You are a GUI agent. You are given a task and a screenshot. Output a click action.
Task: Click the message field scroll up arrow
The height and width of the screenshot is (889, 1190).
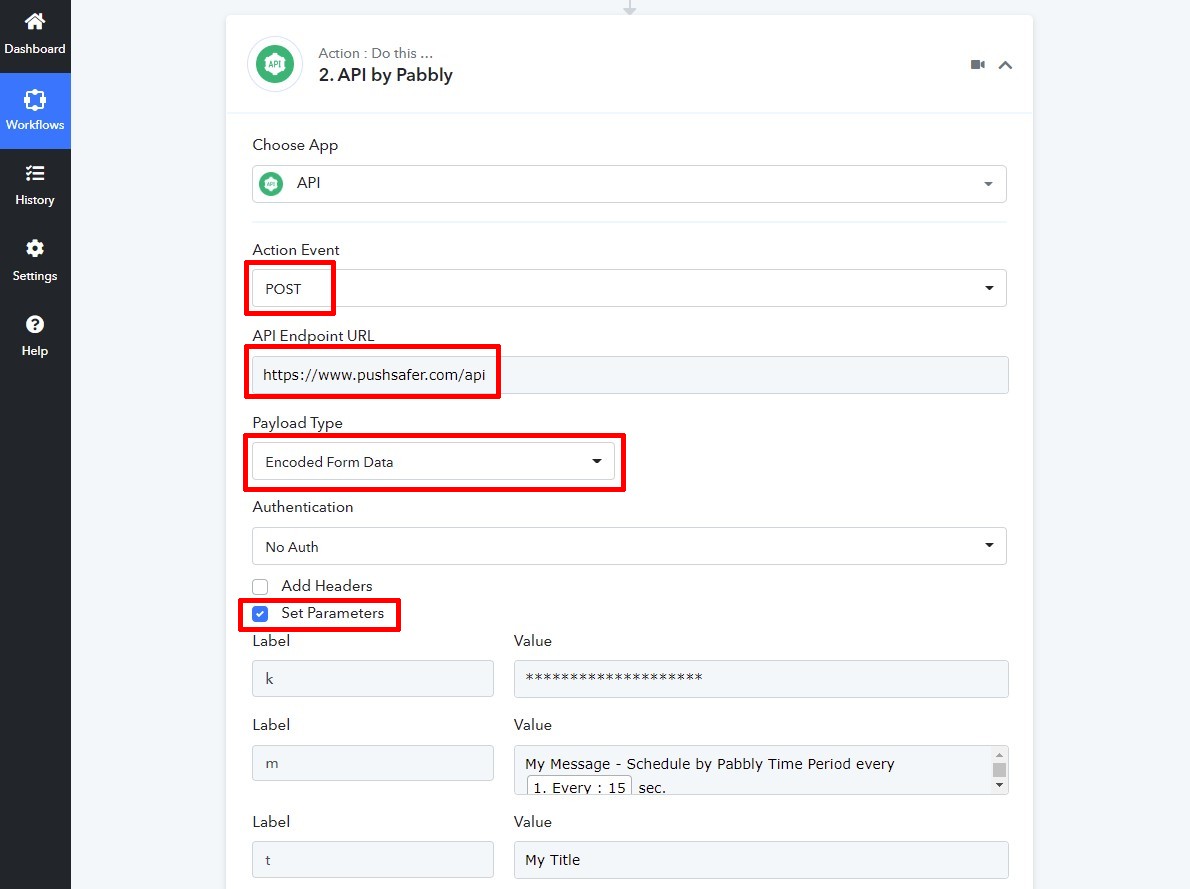[x=1000, y=755]
